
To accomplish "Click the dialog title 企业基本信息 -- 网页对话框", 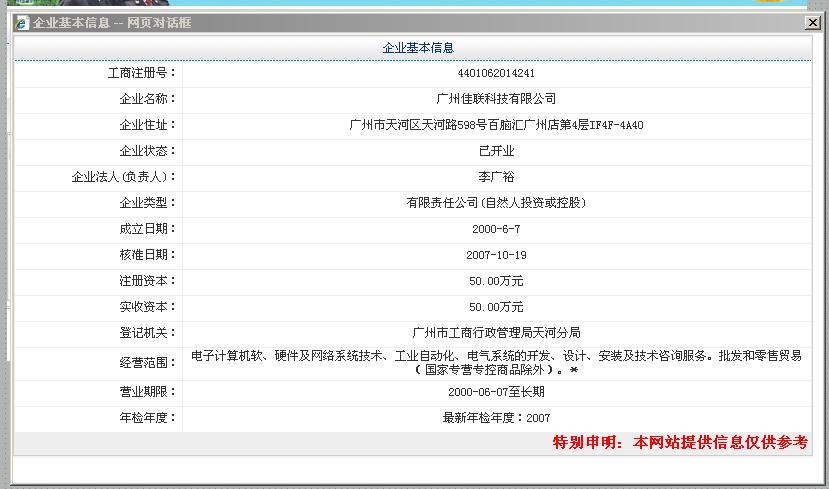I will click(x=112, y=23).
